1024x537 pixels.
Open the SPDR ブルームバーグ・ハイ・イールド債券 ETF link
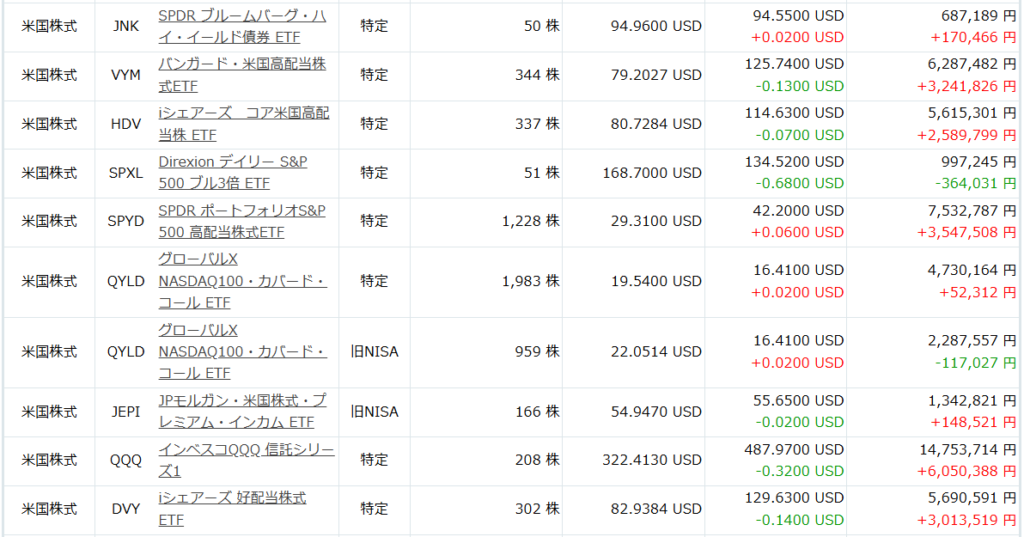click(x=242, y=26)
